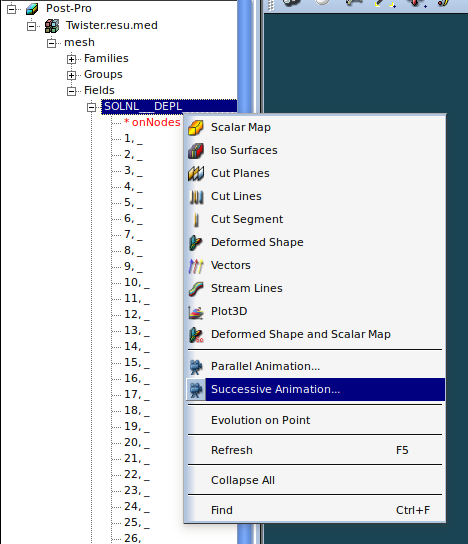Collapse the SOLNL__DEPL field node
468x544 pixels.
tap(92, 107)
